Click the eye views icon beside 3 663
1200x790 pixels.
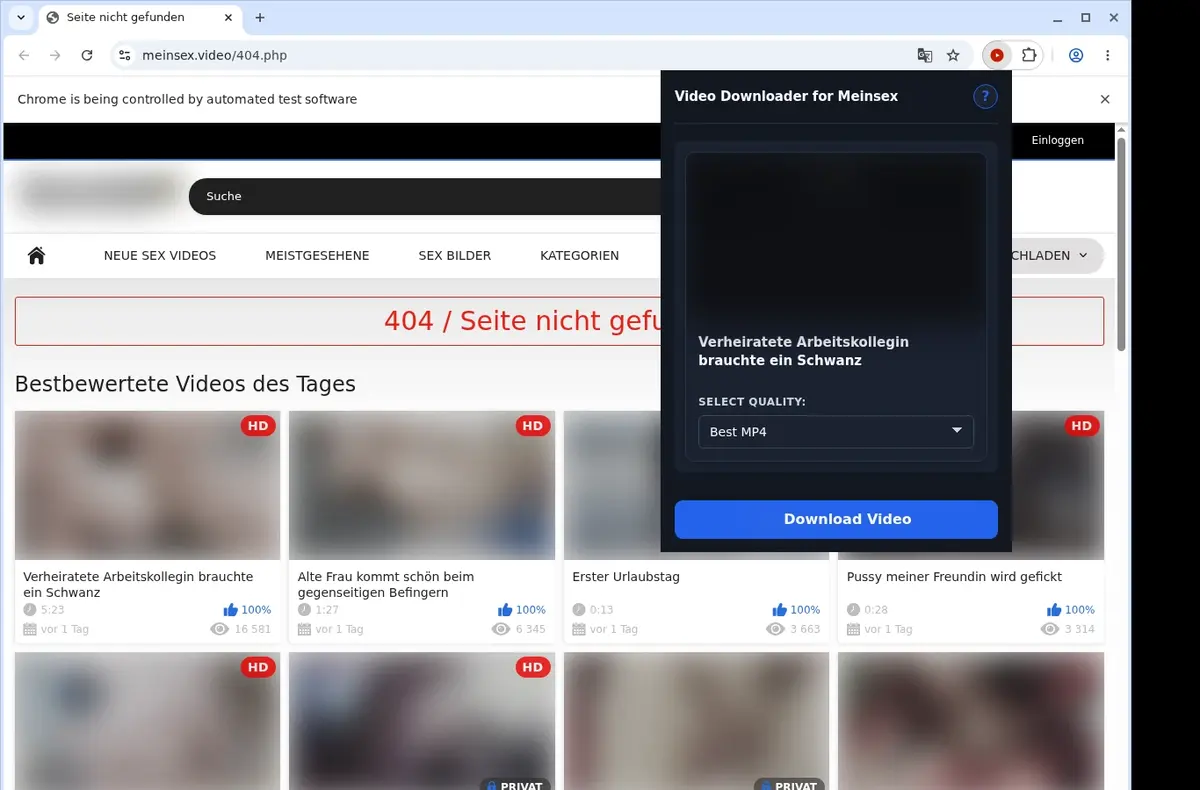776,630
